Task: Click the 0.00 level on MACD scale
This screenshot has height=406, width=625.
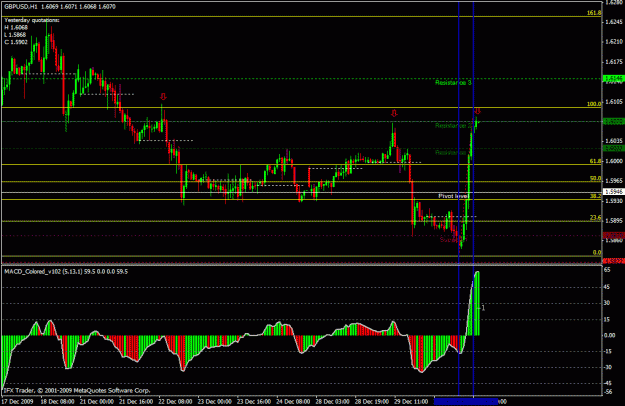Action: 609,335
